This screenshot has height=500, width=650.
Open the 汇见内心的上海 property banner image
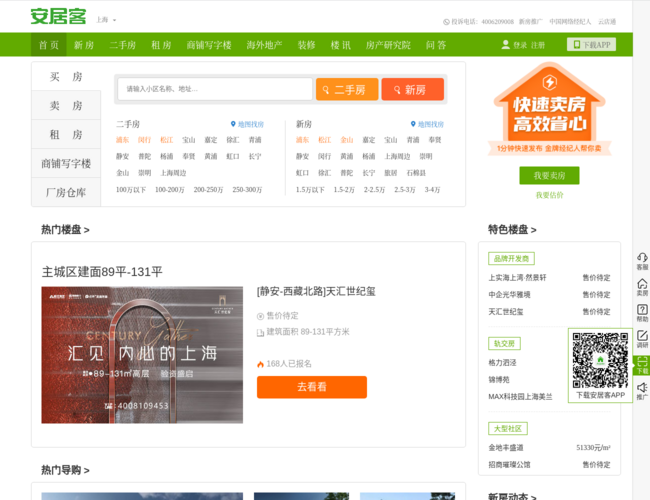point(142,355)
